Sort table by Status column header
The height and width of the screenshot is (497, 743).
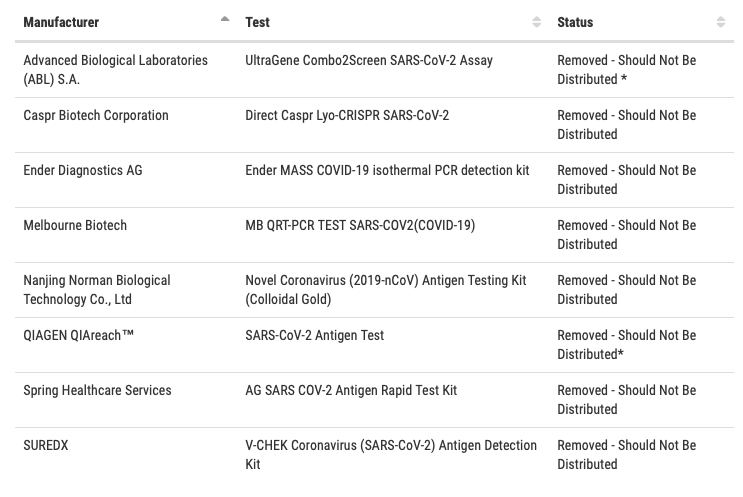(x=575, y=22)
